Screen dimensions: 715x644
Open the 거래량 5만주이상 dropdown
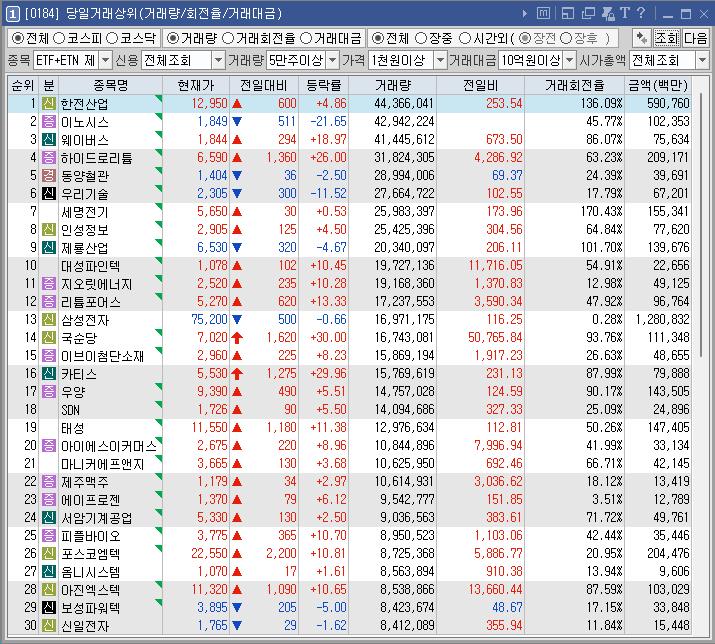point(333,60)
